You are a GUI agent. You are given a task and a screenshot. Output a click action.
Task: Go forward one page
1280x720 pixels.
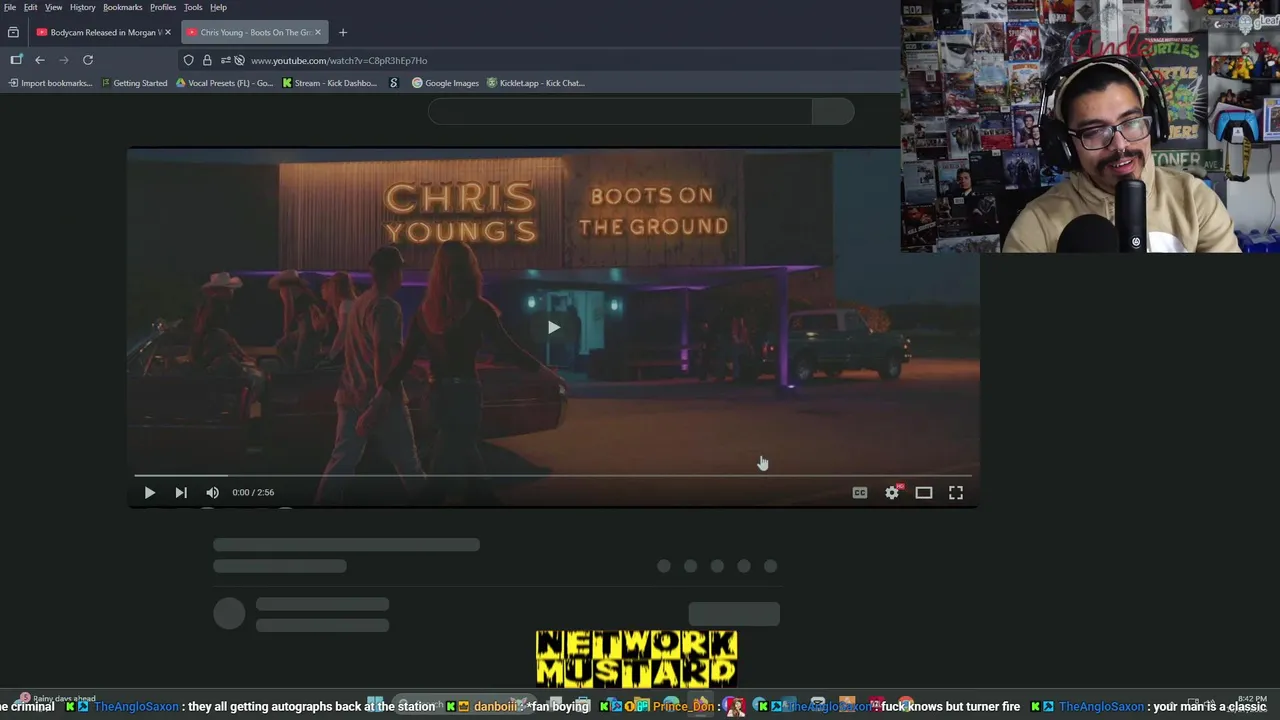(x=64, y=60)
